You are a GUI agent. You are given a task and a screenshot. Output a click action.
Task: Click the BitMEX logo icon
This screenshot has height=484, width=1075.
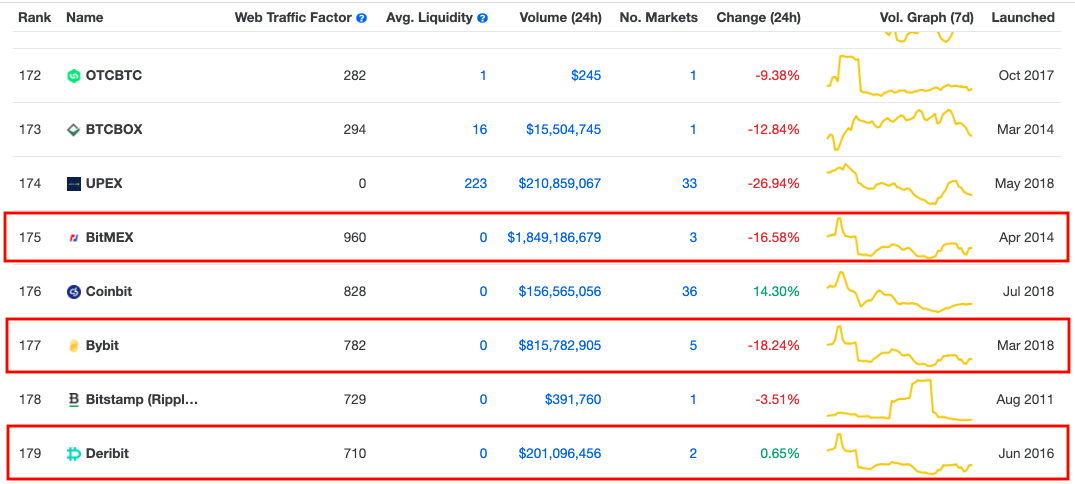pyautogui.click(x=73, y=238)
